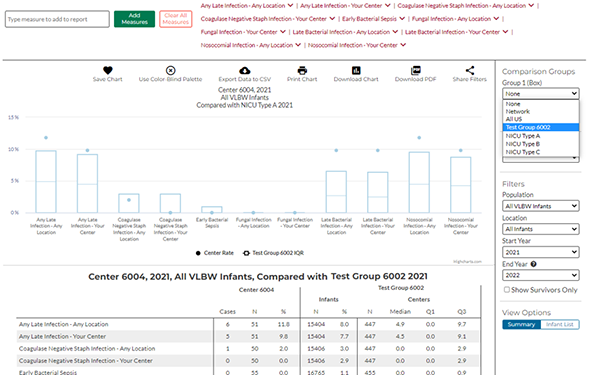Screen dimensions: 600x375
Task: Select NICU Type B option
Action: tap(540, 144)
